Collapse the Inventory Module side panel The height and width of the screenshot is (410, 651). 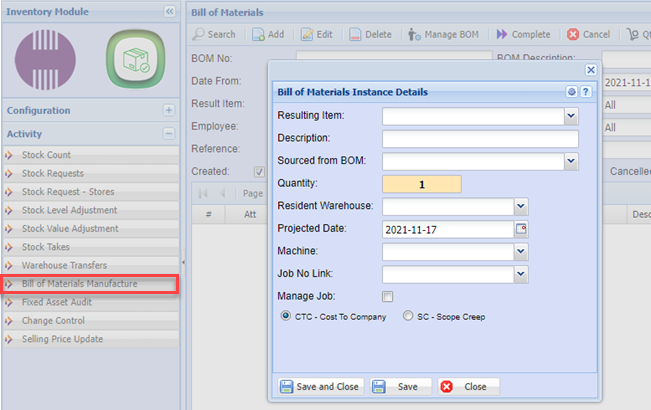pyautogui.click(x=169, y=11)
